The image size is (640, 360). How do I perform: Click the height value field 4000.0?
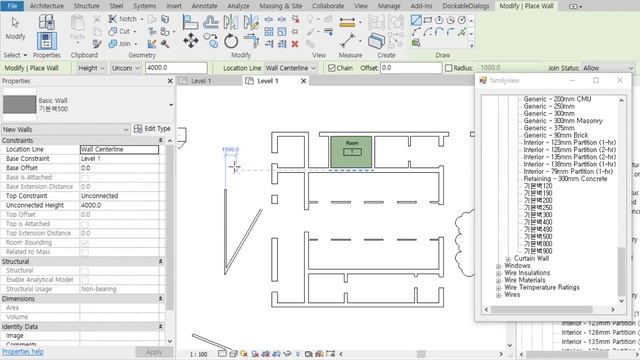pos(176,68)
